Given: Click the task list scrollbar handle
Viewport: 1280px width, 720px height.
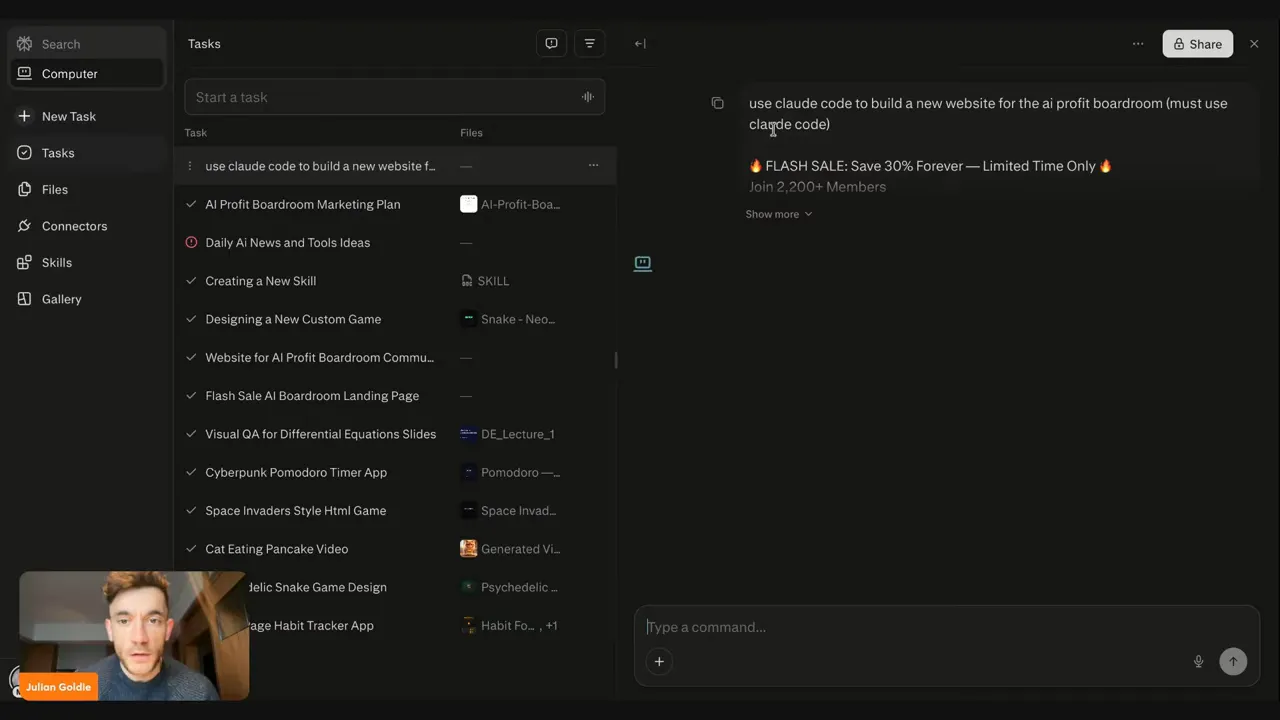Looking at the screenshot, I should click(616, 360).
